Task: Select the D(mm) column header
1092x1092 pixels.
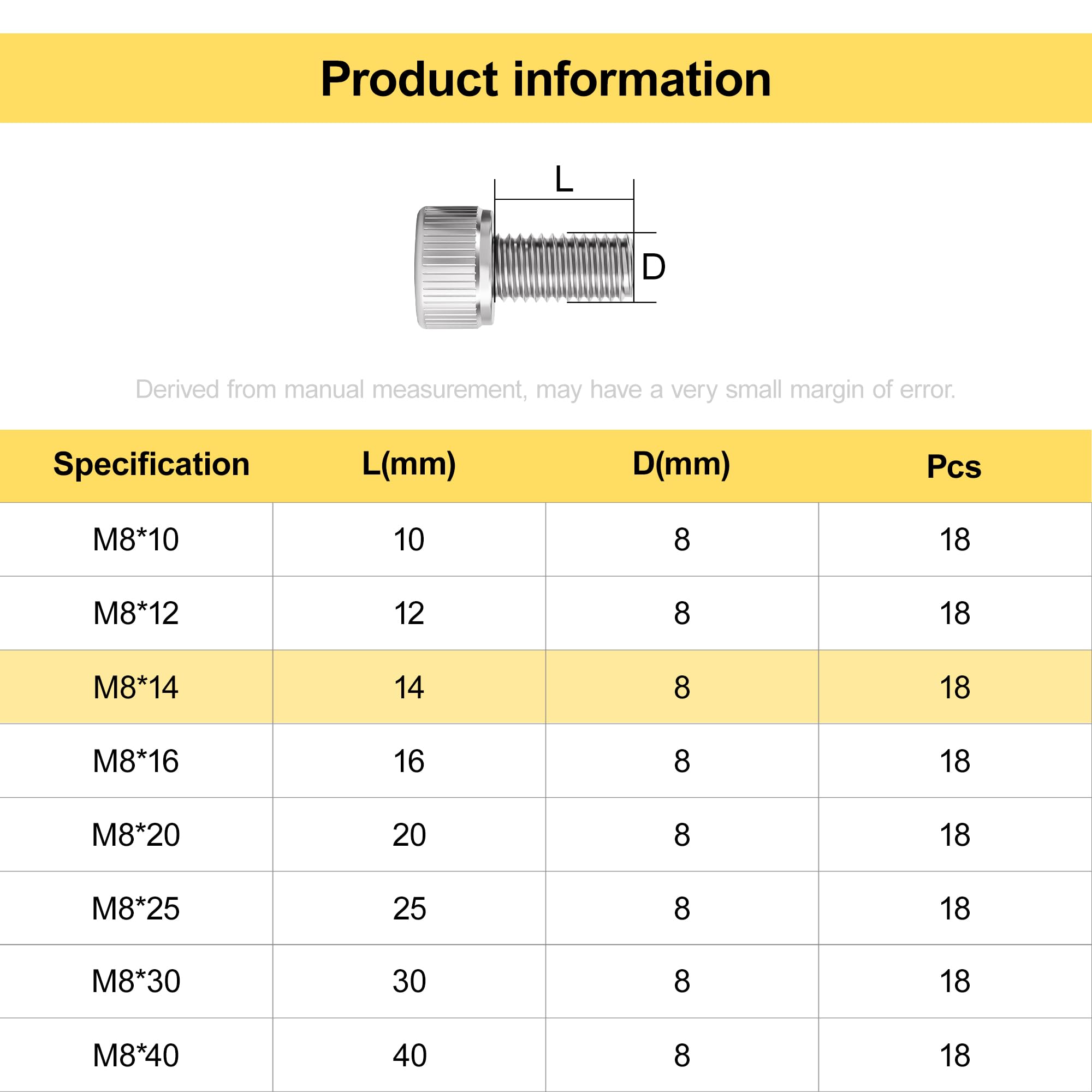Action: click(x=681, y=464)
